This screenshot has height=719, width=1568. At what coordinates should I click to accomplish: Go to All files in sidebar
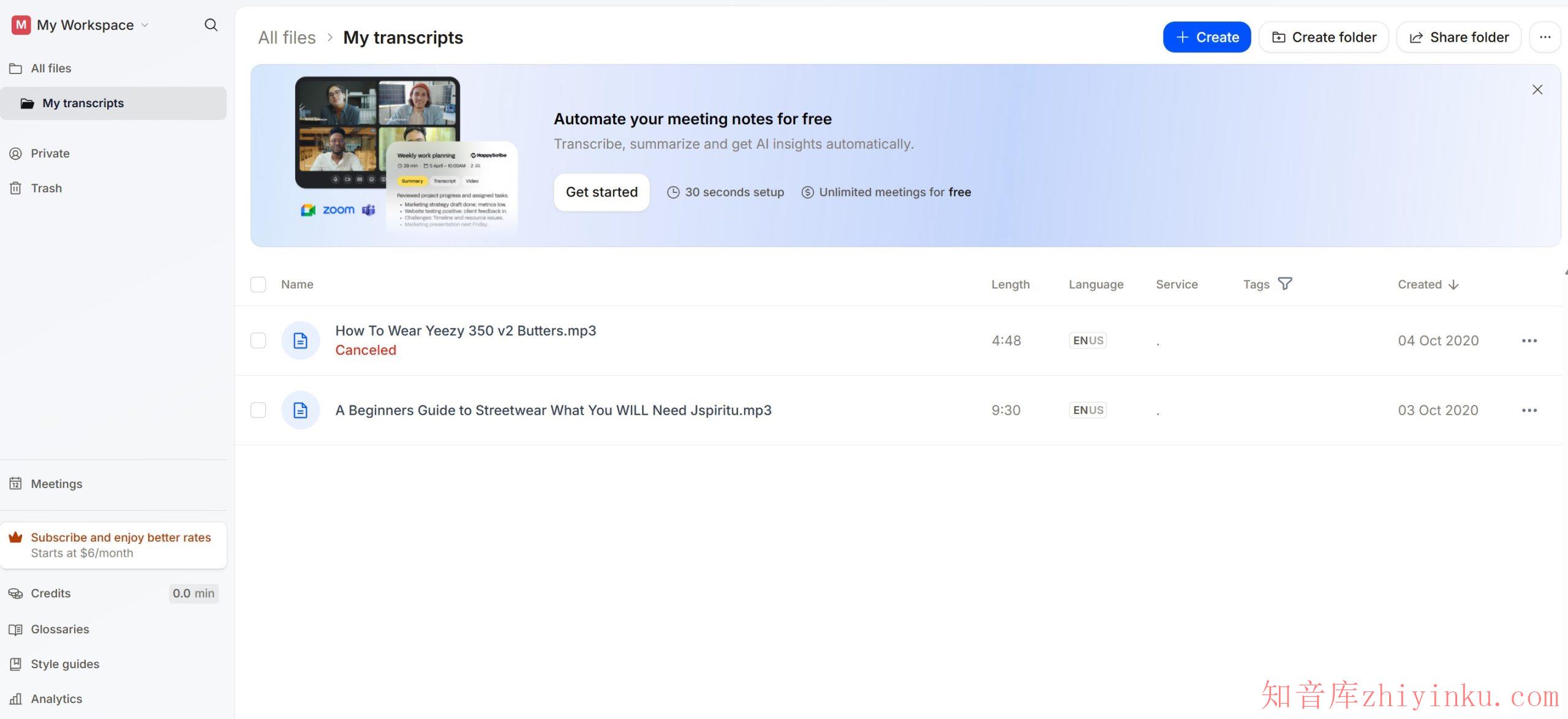tap(51, 68)
